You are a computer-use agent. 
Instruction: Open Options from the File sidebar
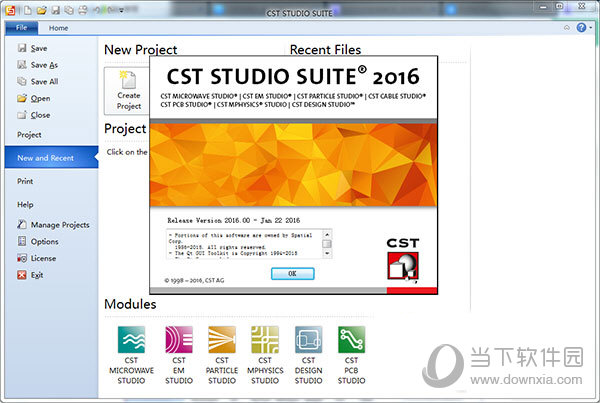coord(38,241)
